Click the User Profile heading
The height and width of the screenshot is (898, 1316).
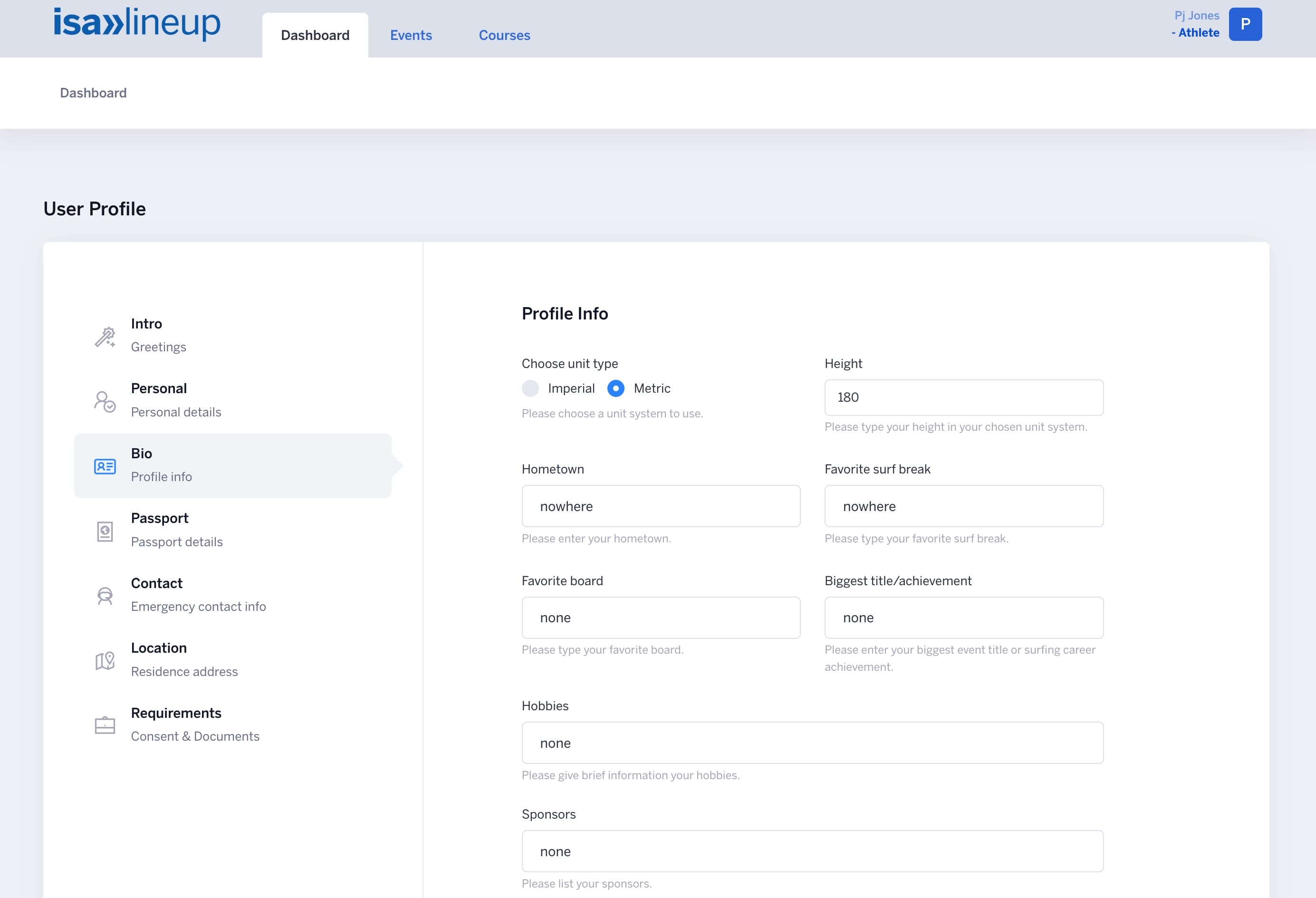[x=95, y=209]
